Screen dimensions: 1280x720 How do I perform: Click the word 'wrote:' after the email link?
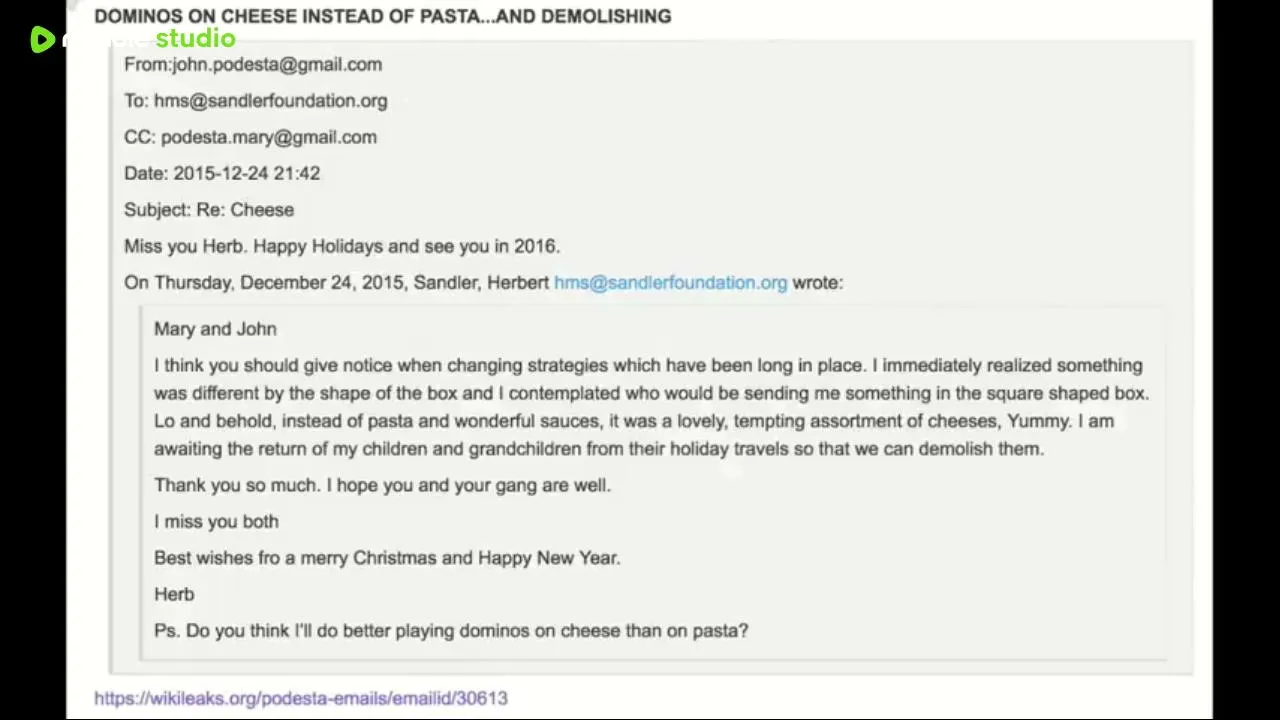(818, 282)
